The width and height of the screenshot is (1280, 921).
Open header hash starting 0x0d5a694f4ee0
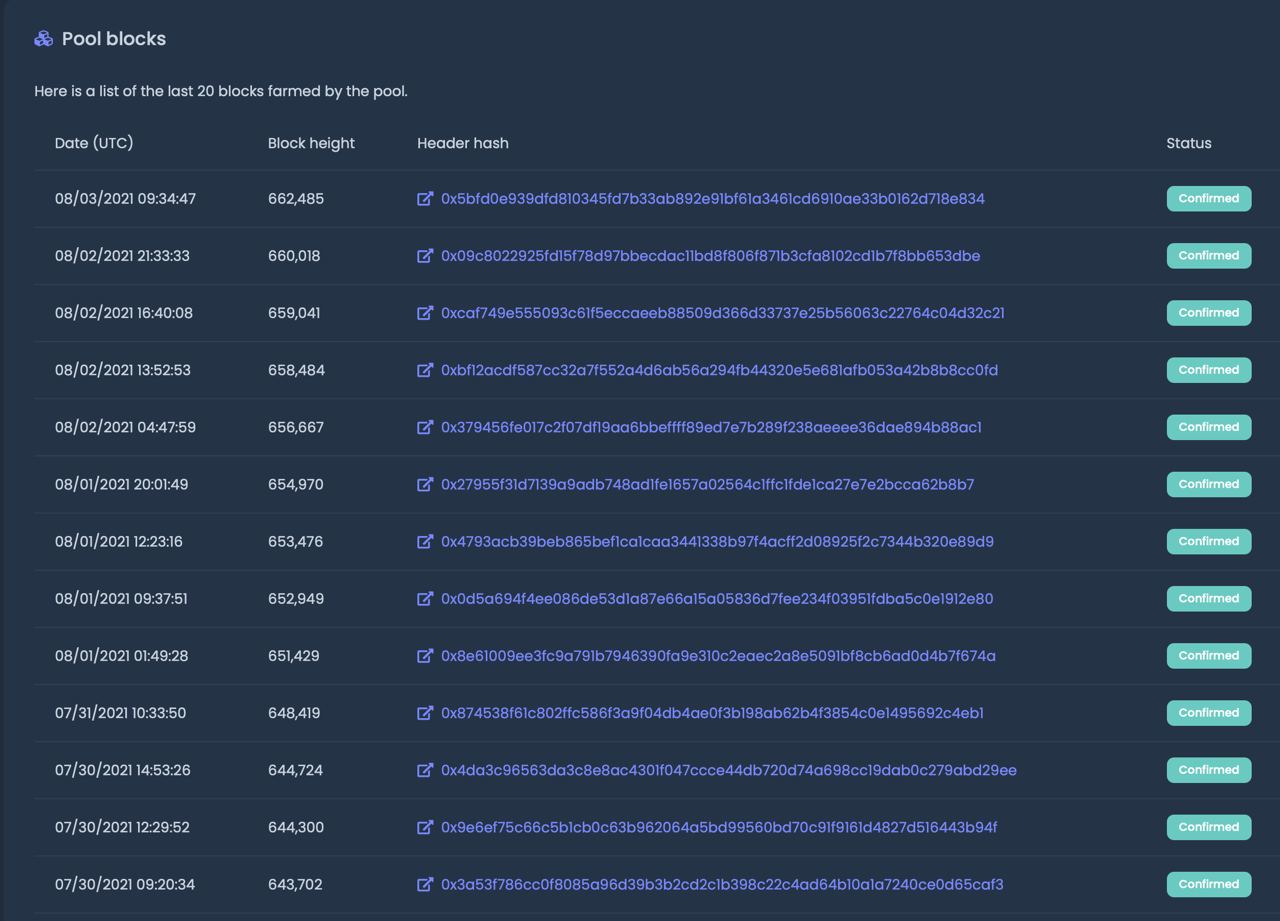pos(717,599)
